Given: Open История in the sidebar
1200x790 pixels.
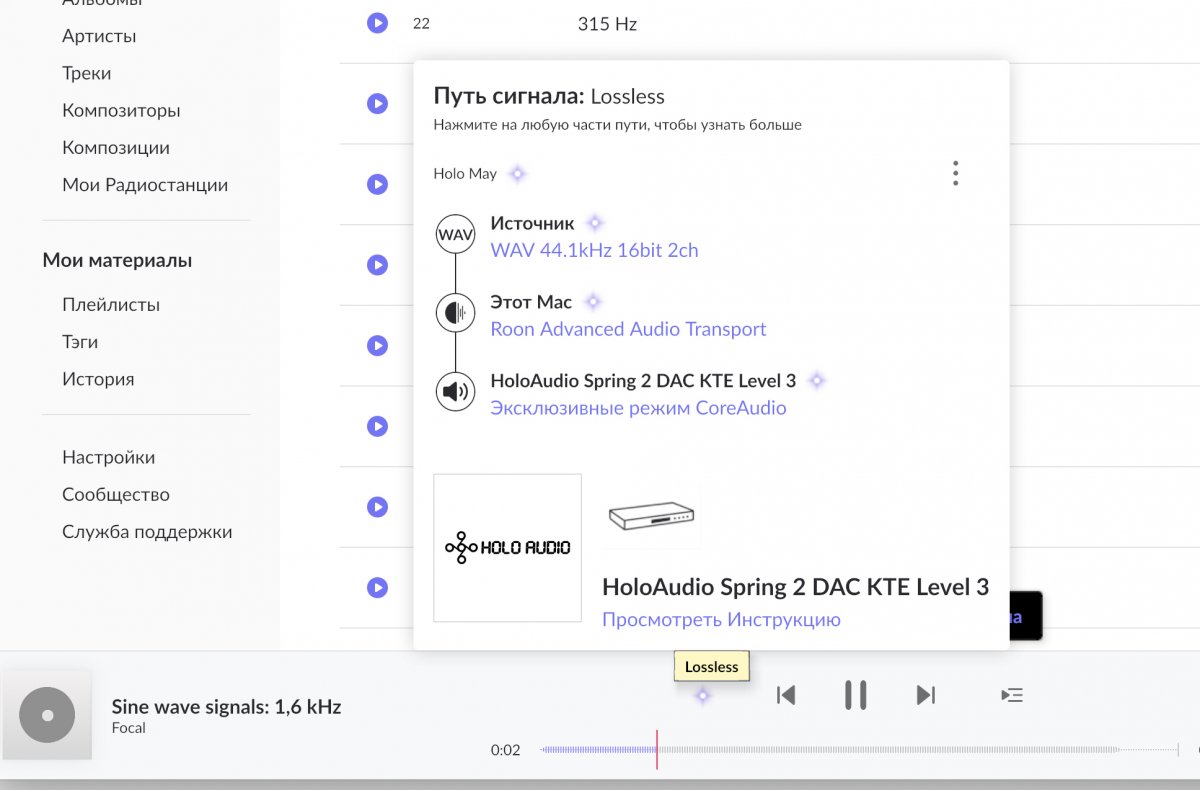Looking at the screenshot, I should 98,379.
